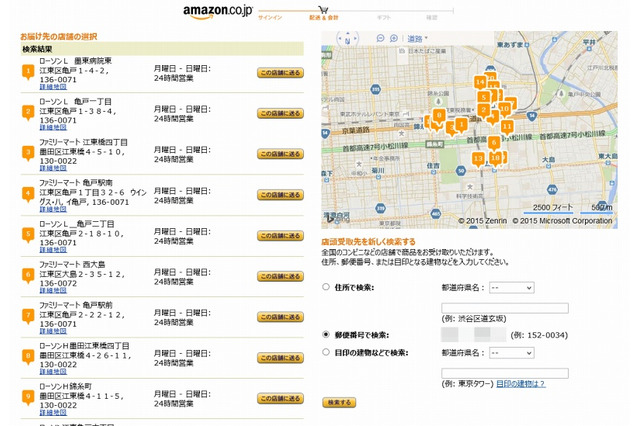Open prefecture dropdown for address search
The width and height of the screenshot is (640, 426).
coord(511,288)
